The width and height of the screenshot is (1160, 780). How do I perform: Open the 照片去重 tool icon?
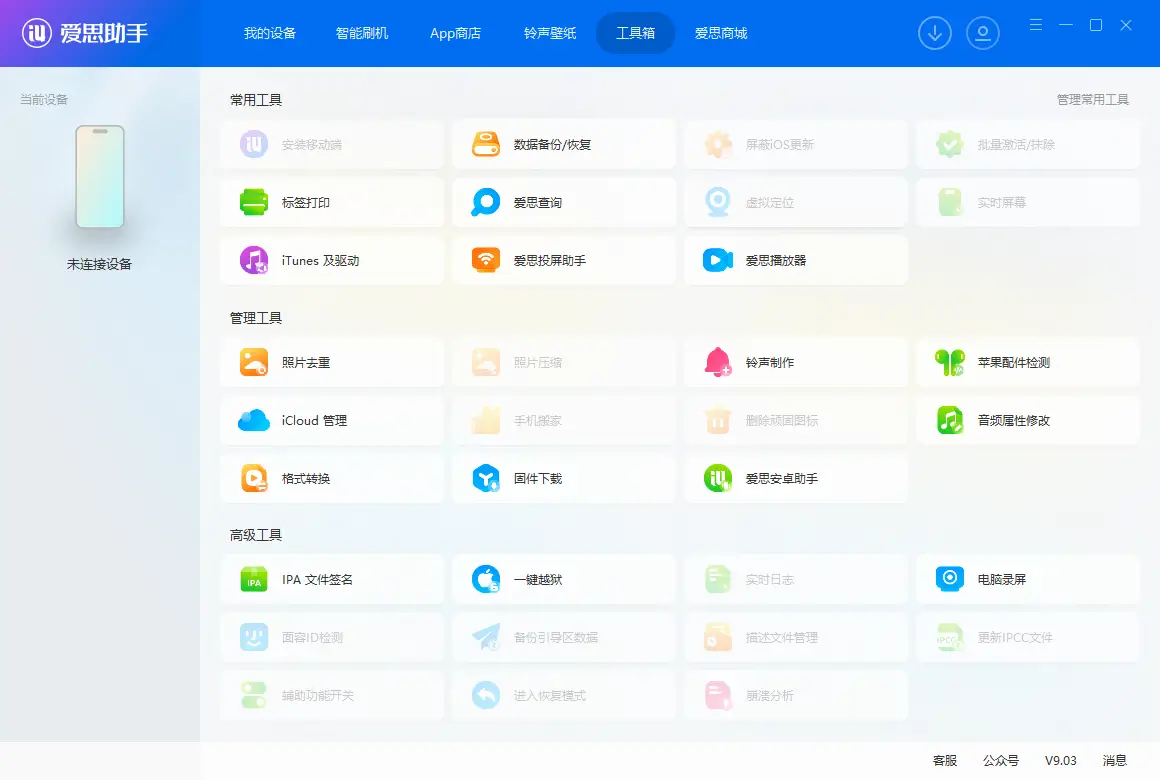coord(254,363)
